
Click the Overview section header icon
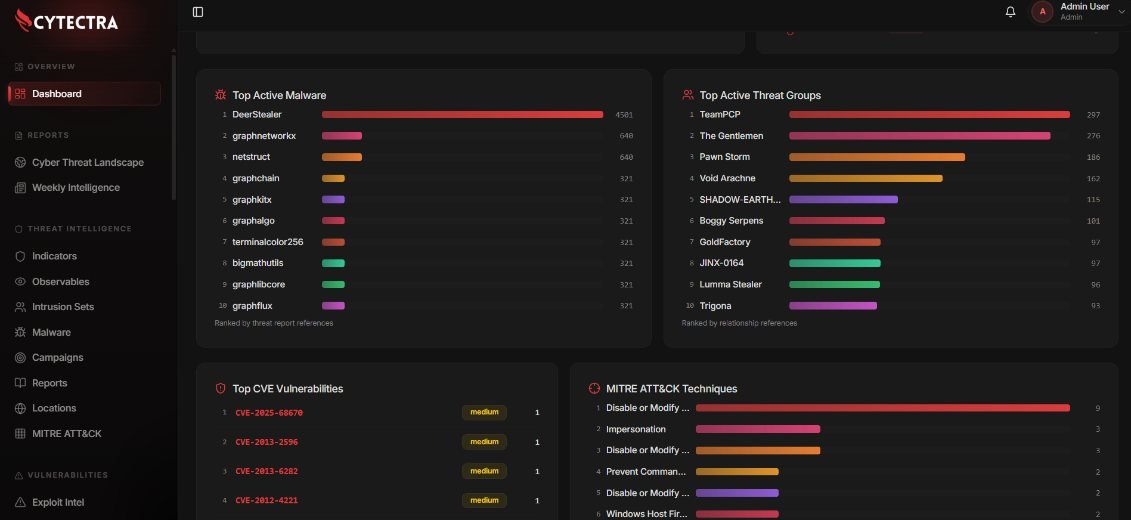pyautogui.click(x=19, y=66)
